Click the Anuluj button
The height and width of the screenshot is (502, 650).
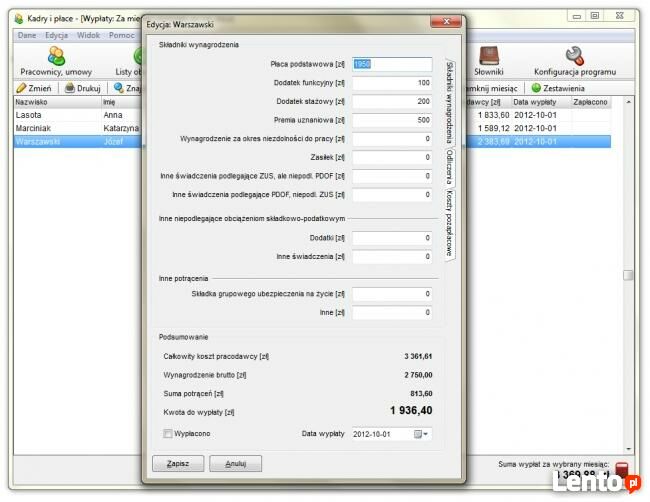[235, 463]
